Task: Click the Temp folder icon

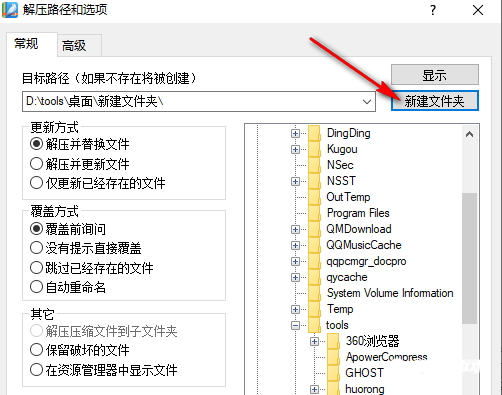Action: pyautogui.click(x=314, y=309)
